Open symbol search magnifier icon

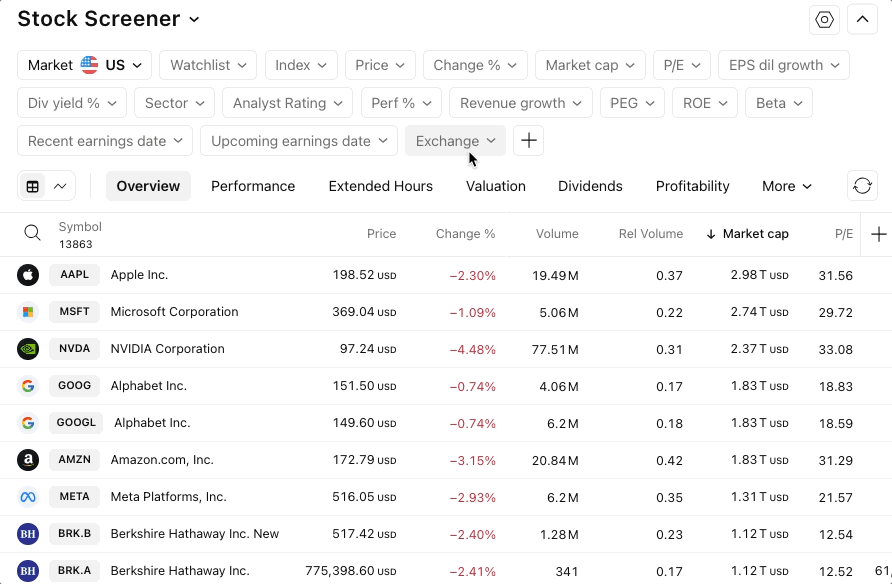(x=32, y=233)
